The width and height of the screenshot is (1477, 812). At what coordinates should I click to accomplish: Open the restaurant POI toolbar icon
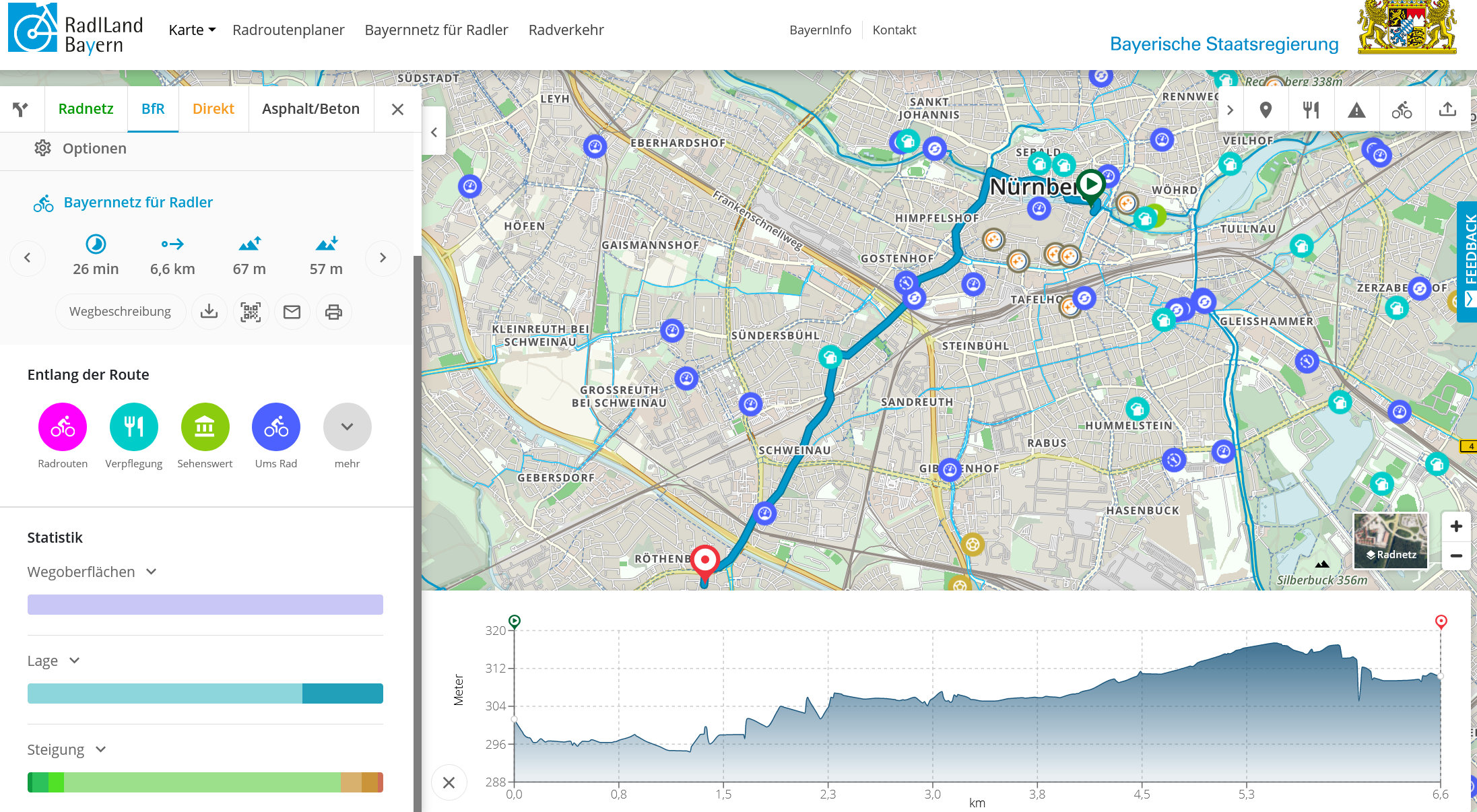coord(1311,110)
